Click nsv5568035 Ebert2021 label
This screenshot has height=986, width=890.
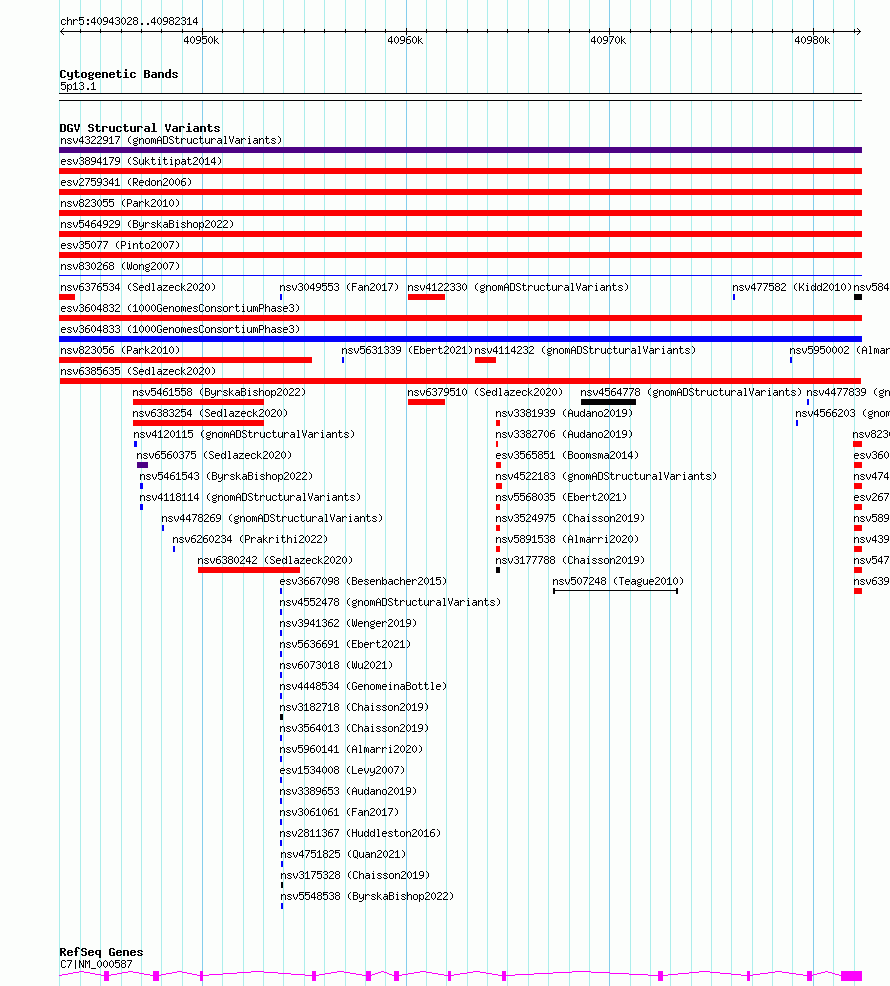[561, 497]
